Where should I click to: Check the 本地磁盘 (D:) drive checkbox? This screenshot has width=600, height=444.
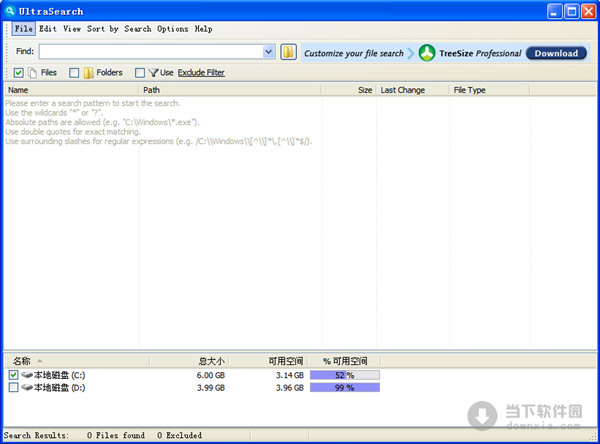[x=13, y=388]
